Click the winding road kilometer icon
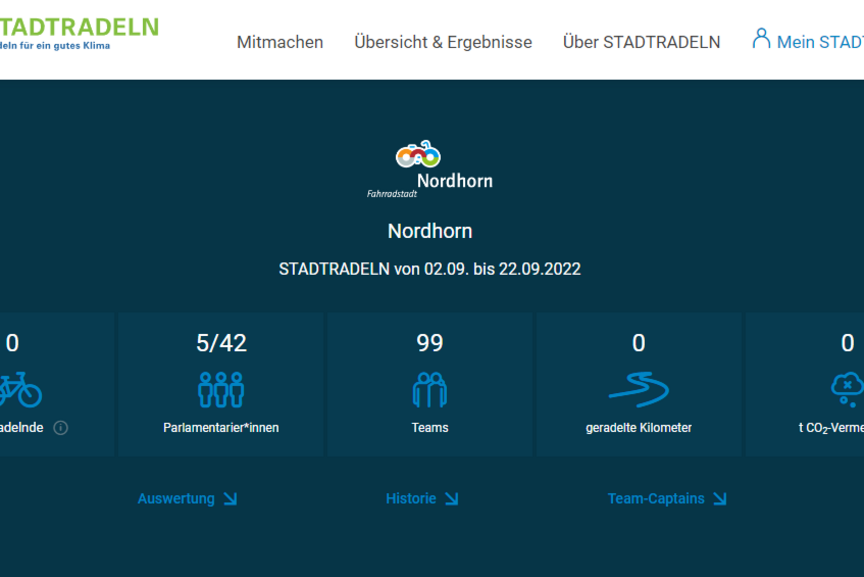 pos(639,388)
